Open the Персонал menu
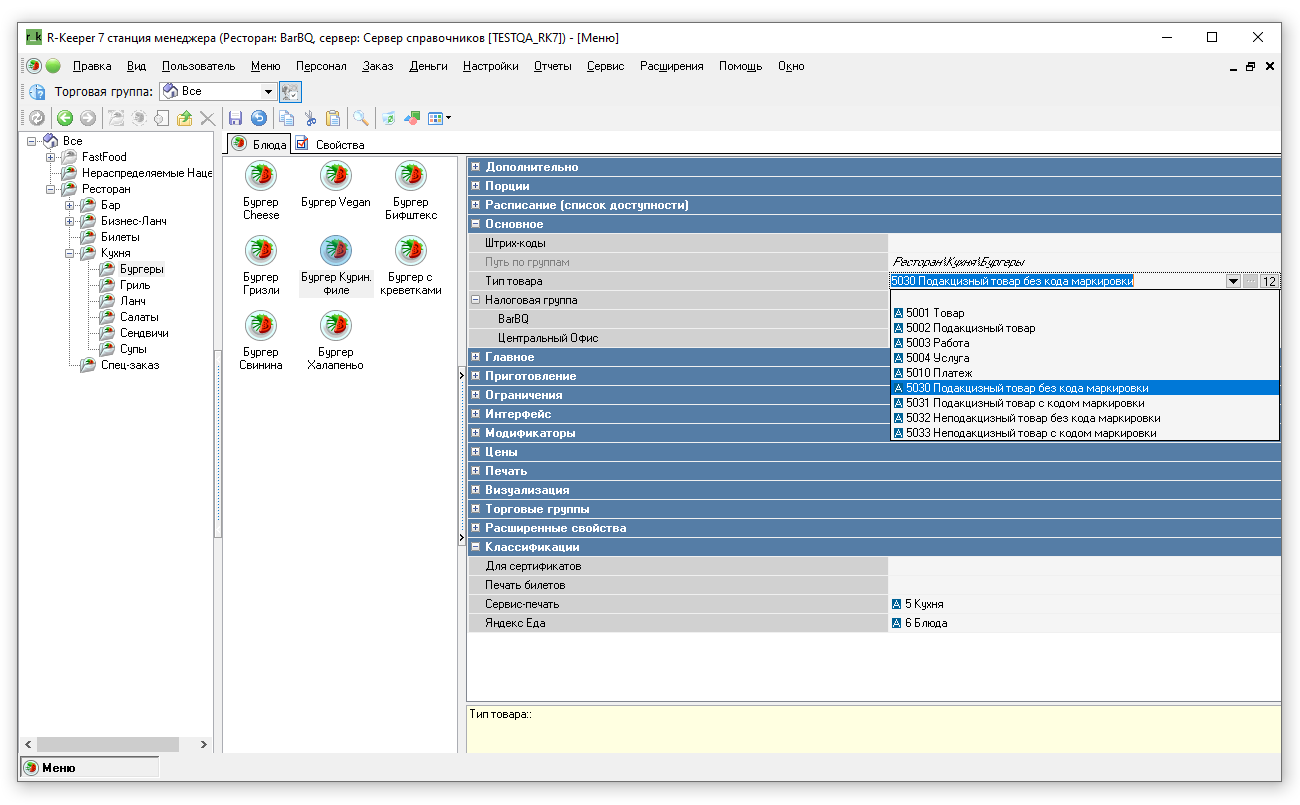1300x805 pixels. pyautogui.click(x=321, y=66)
